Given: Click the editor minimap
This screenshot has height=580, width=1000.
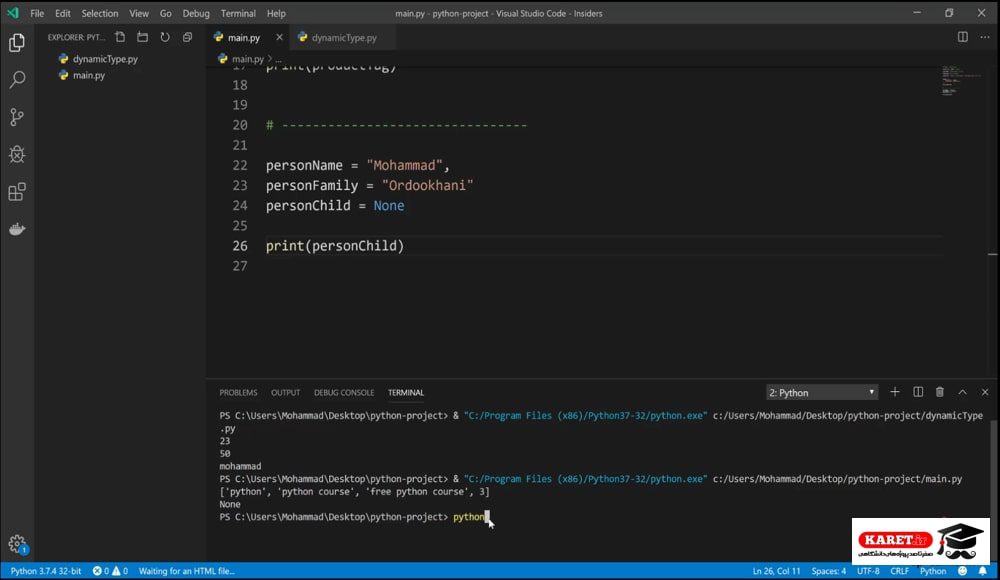Looking at the screenshot, I should click(961, 80).
